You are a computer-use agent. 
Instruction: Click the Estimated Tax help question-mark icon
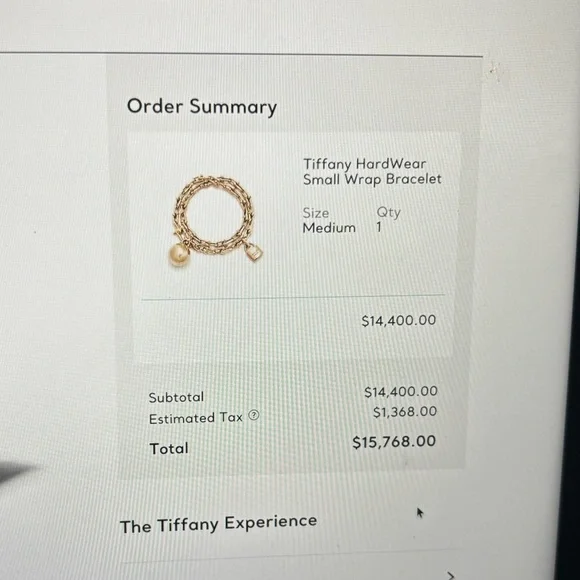pyautogui.click(x=253, y=415)
